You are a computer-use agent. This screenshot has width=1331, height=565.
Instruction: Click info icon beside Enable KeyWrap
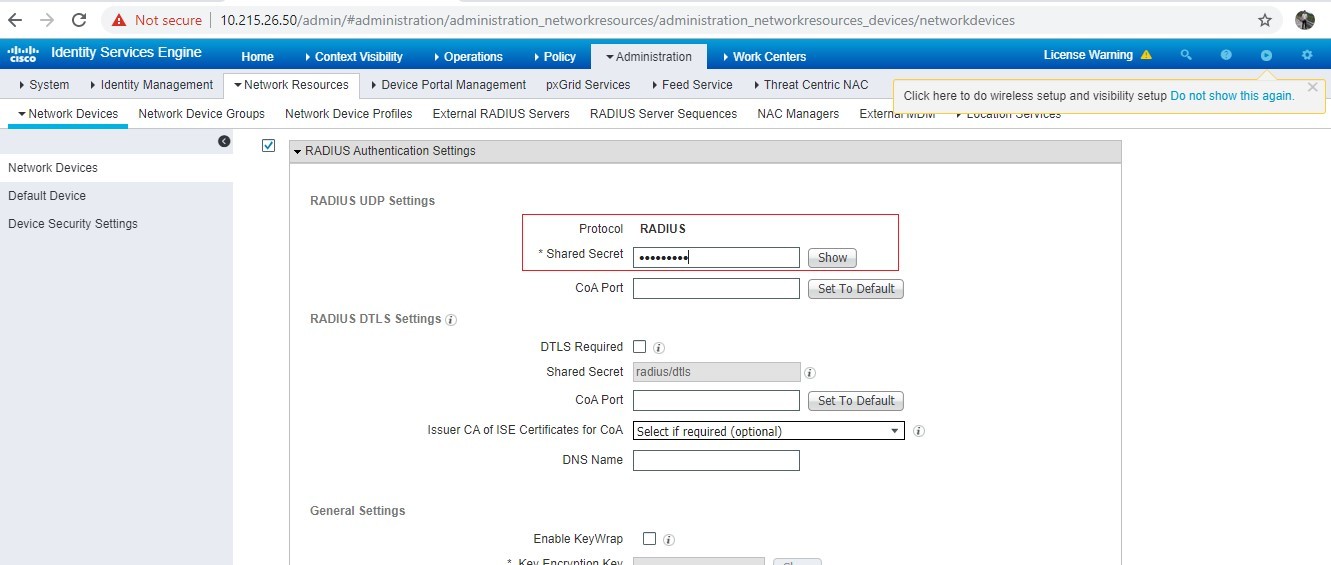[669, 540]
